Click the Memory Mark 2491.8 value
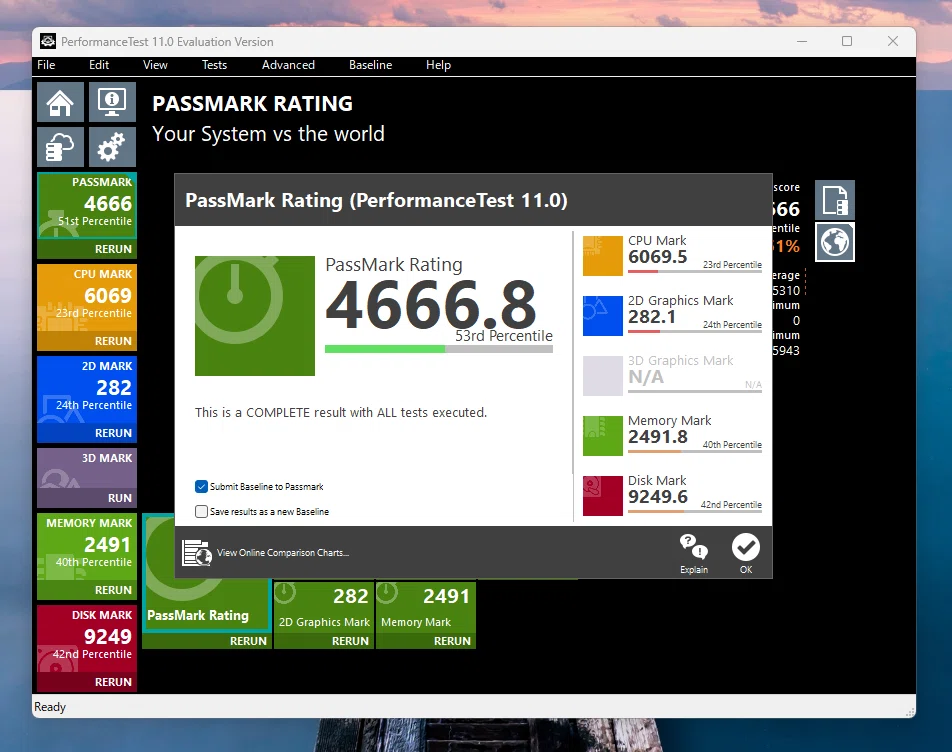Image resolution: width=952 pixels, height=752 pixels. (658, 437)
